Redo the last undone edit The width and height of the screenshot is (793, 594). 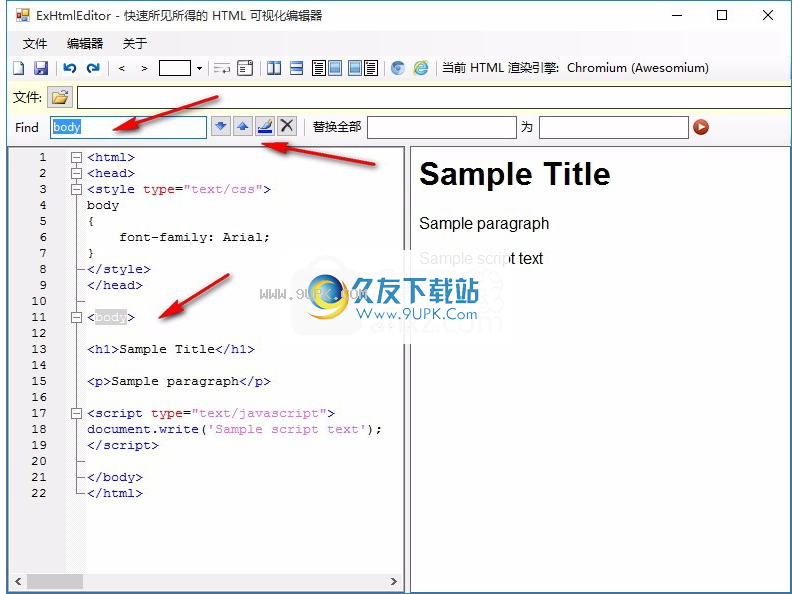pyautogui.click(x=93, y=68)
